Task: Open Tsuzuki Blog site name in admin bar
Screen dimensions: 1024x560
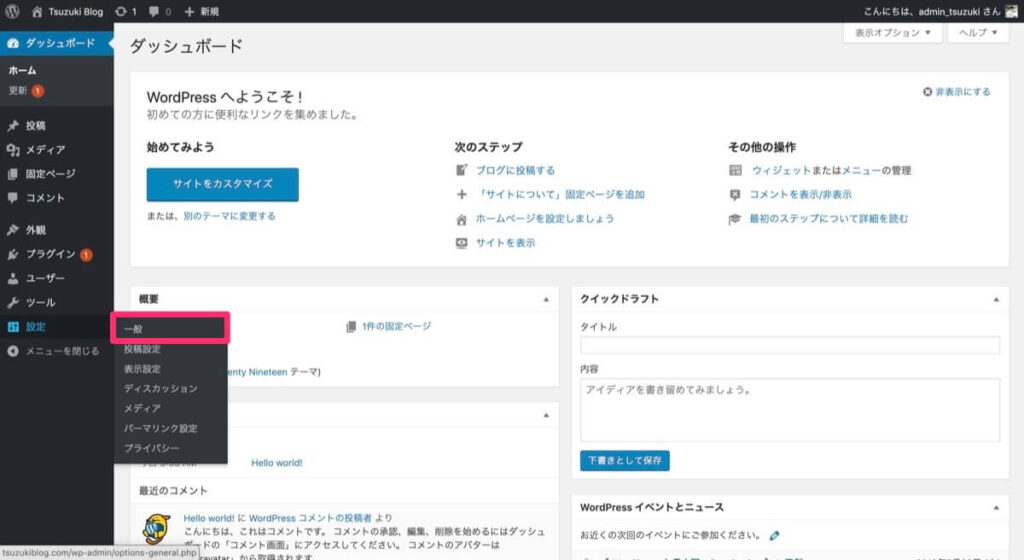Action: 76,11
